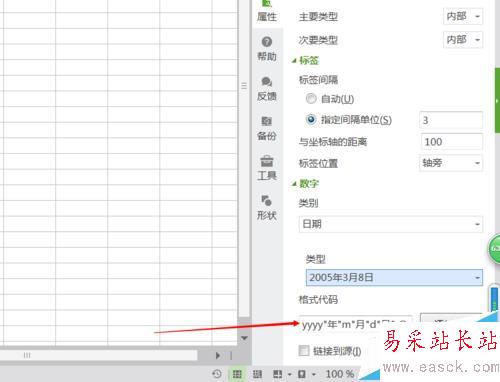Enable the 链接到源(I) checkbox

304,350
